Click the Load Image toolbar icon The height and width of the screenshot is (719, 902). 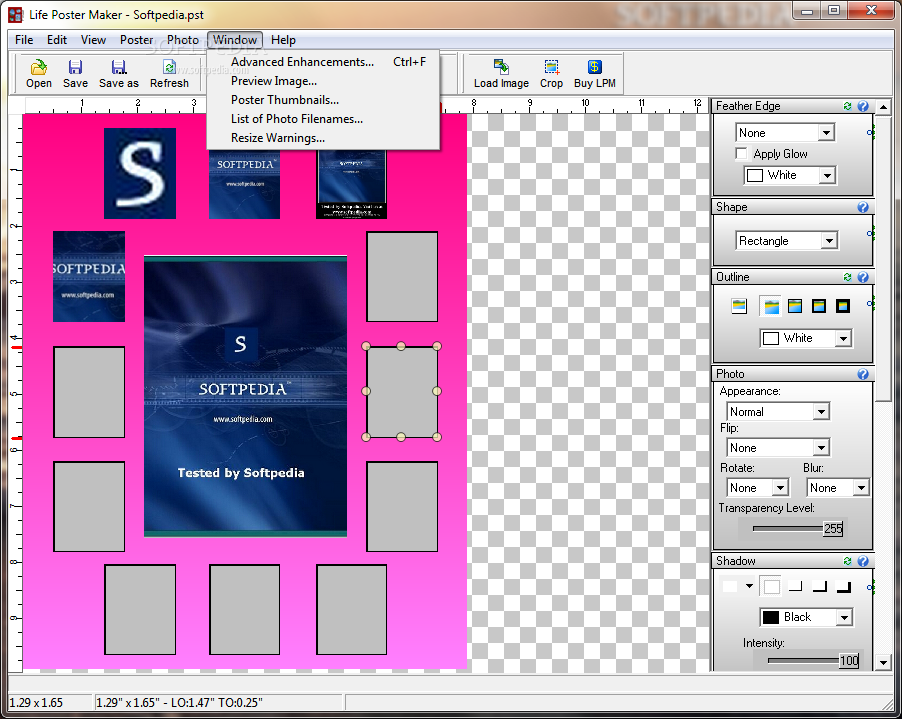coord(501,68)
